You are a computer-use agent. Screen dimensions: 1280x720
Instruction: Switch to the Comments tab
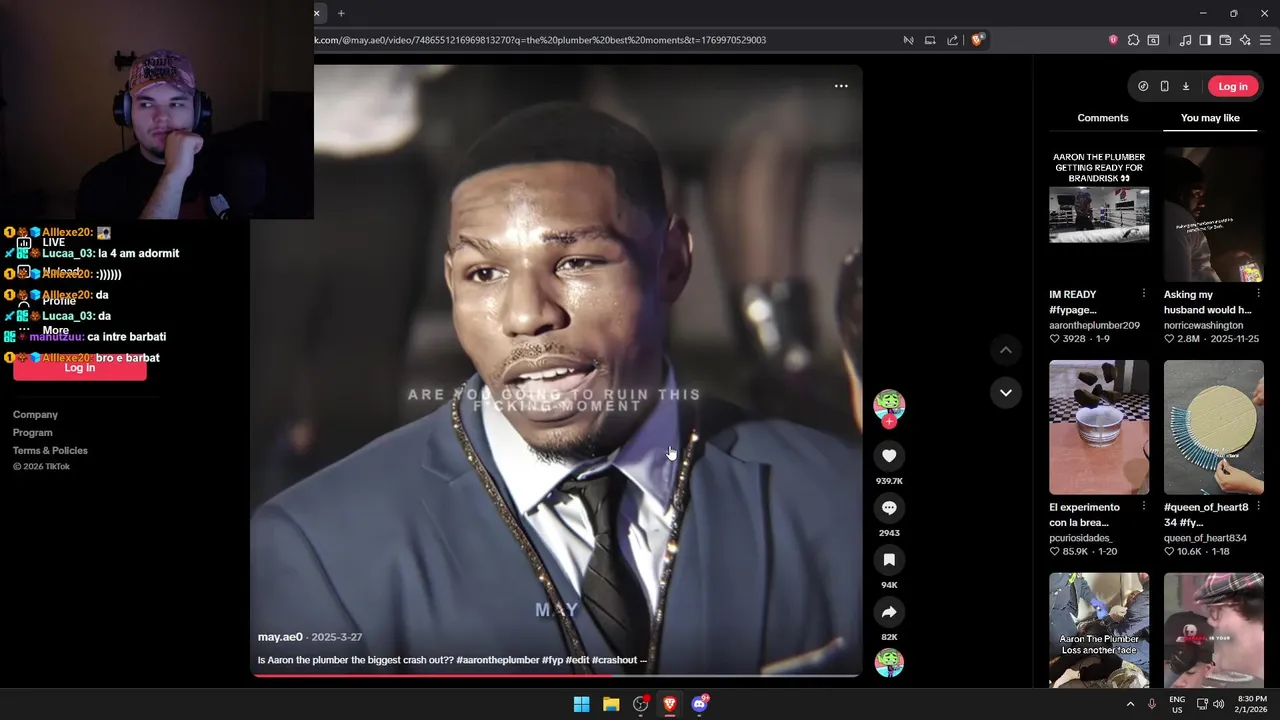[1103, 118]
